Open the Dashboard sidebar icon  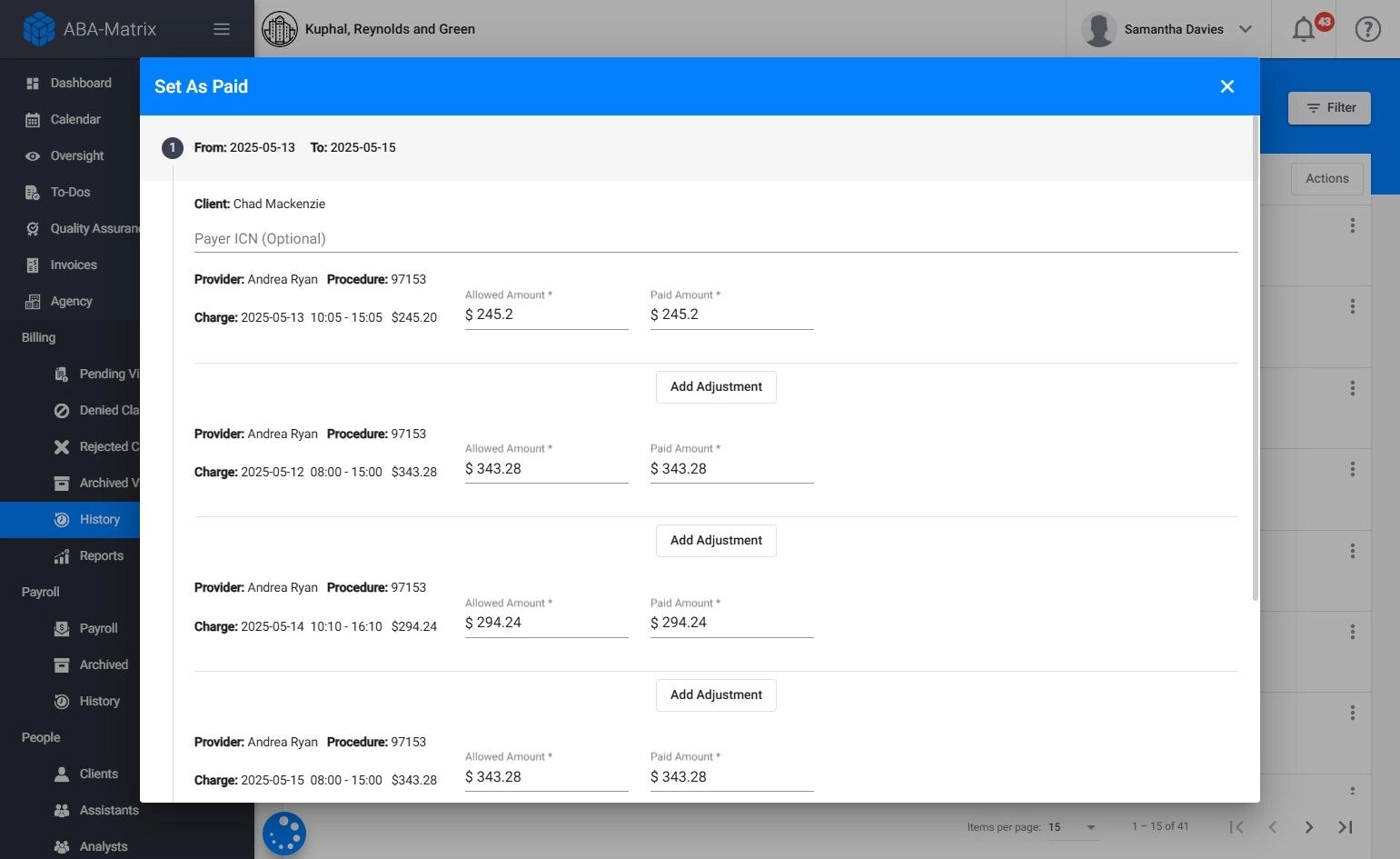tap(33, 83)
